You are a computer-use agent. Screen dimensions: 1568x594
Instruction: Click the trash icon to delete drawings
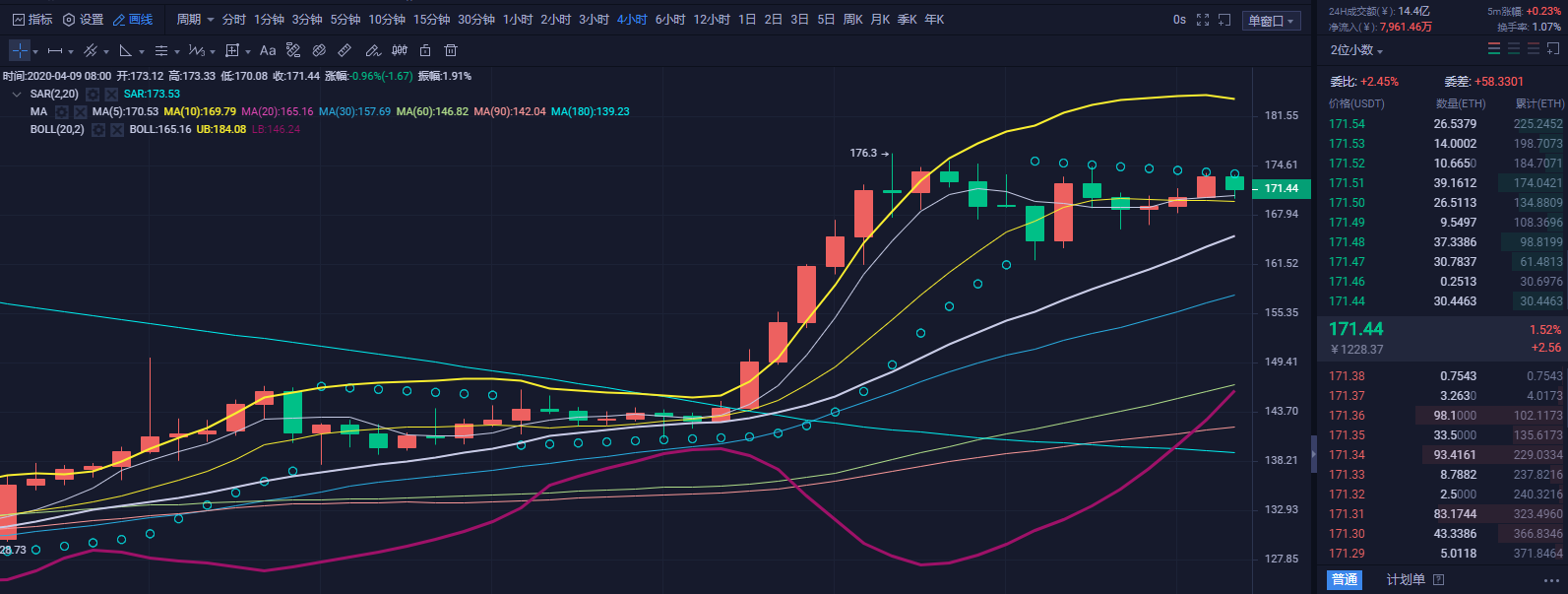point(451,50)
